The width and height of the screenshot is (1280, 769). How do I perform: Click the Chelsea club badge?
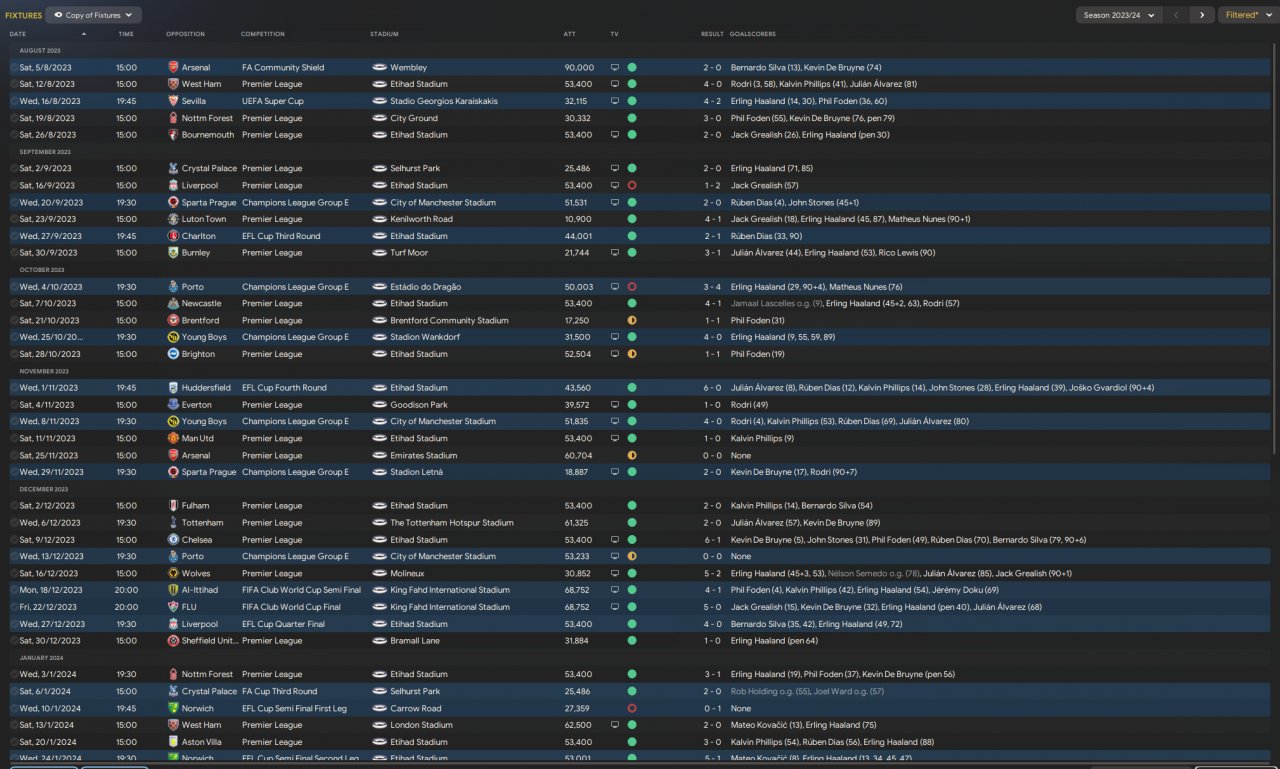[173, 540]
